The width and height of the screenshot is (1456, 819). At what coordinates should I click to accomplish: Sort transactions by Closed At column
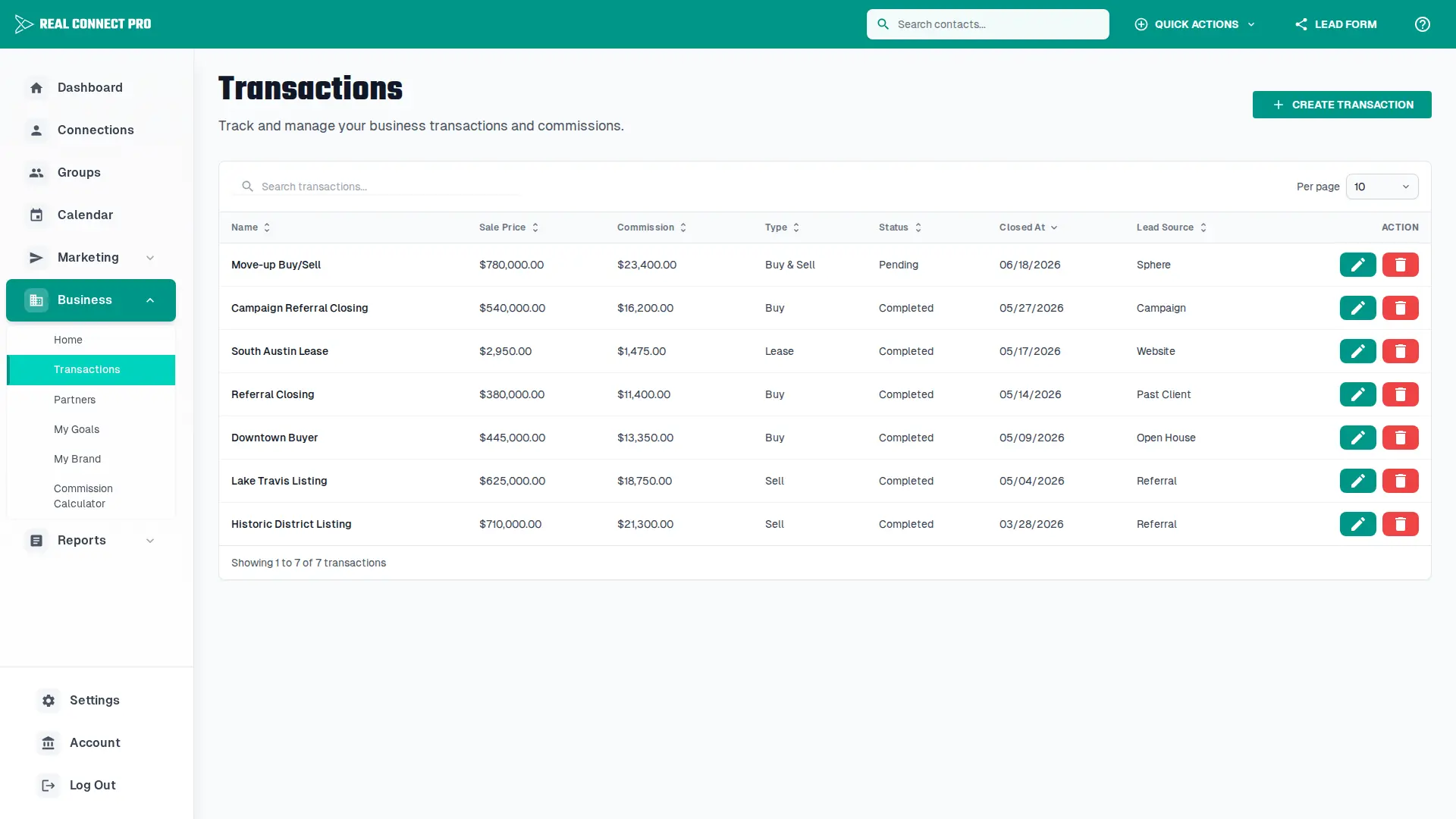point(1028,227)
